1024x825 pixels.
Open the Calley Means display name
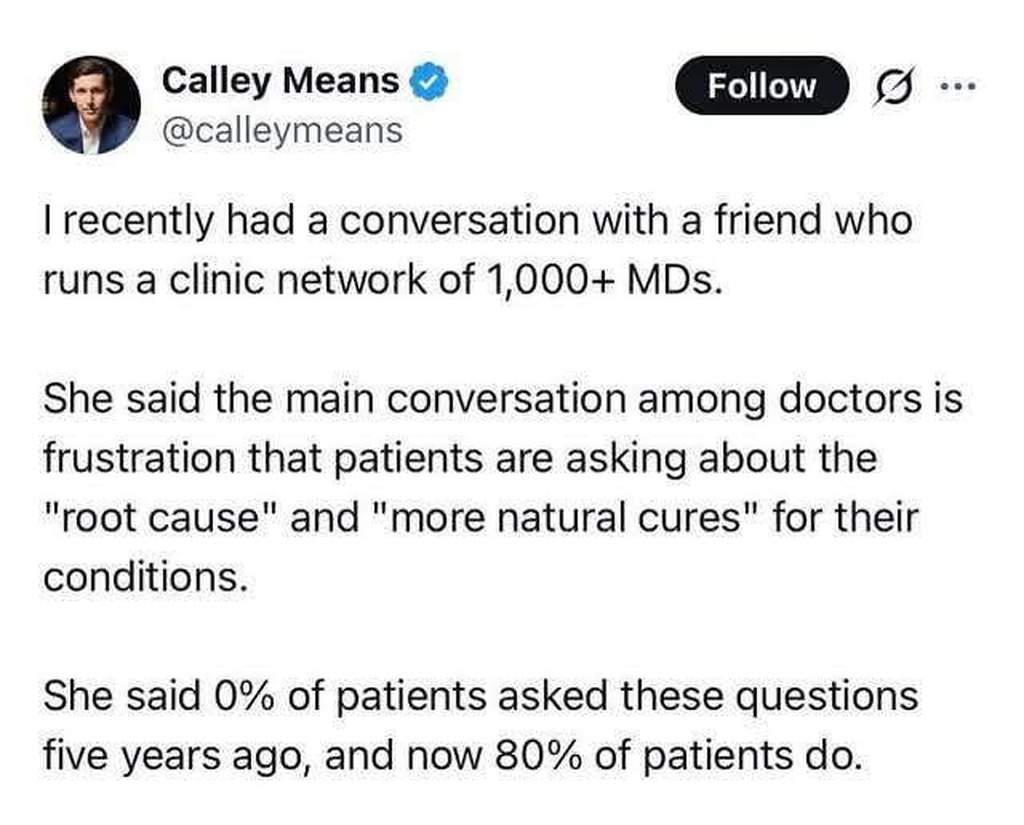(280, 81)
